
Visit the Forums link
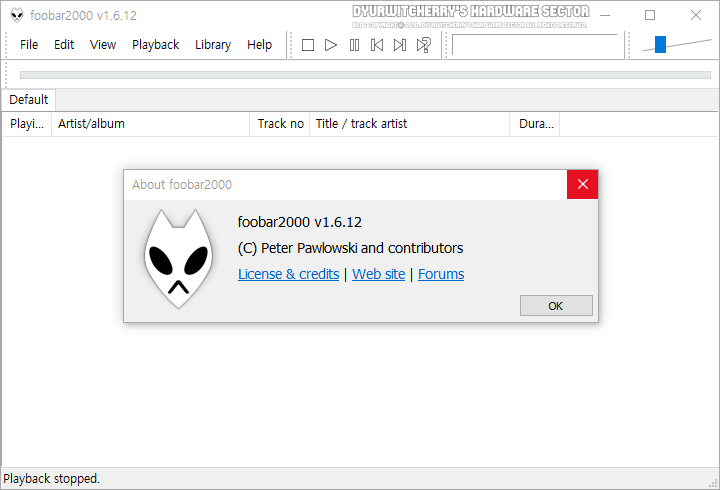(441, 274)
